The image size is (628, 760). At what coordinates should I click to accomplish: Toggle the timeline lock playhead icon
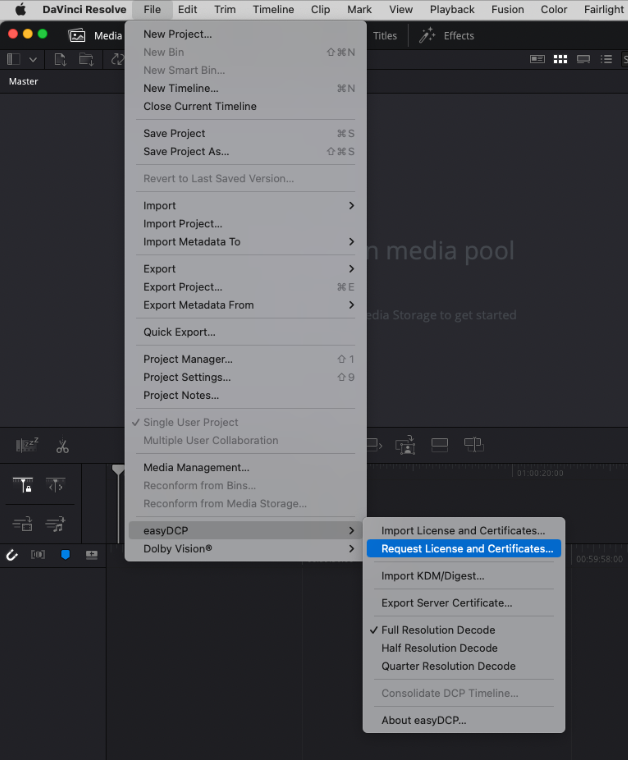point(23,484)
